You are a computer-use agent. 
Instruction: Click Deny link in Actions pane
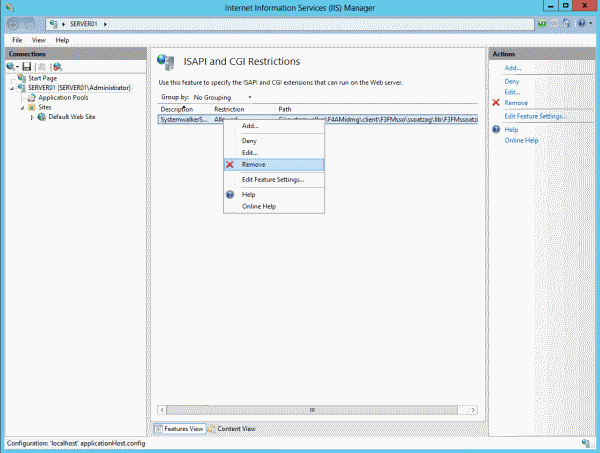pyautogui.click(x=512, y=81)
